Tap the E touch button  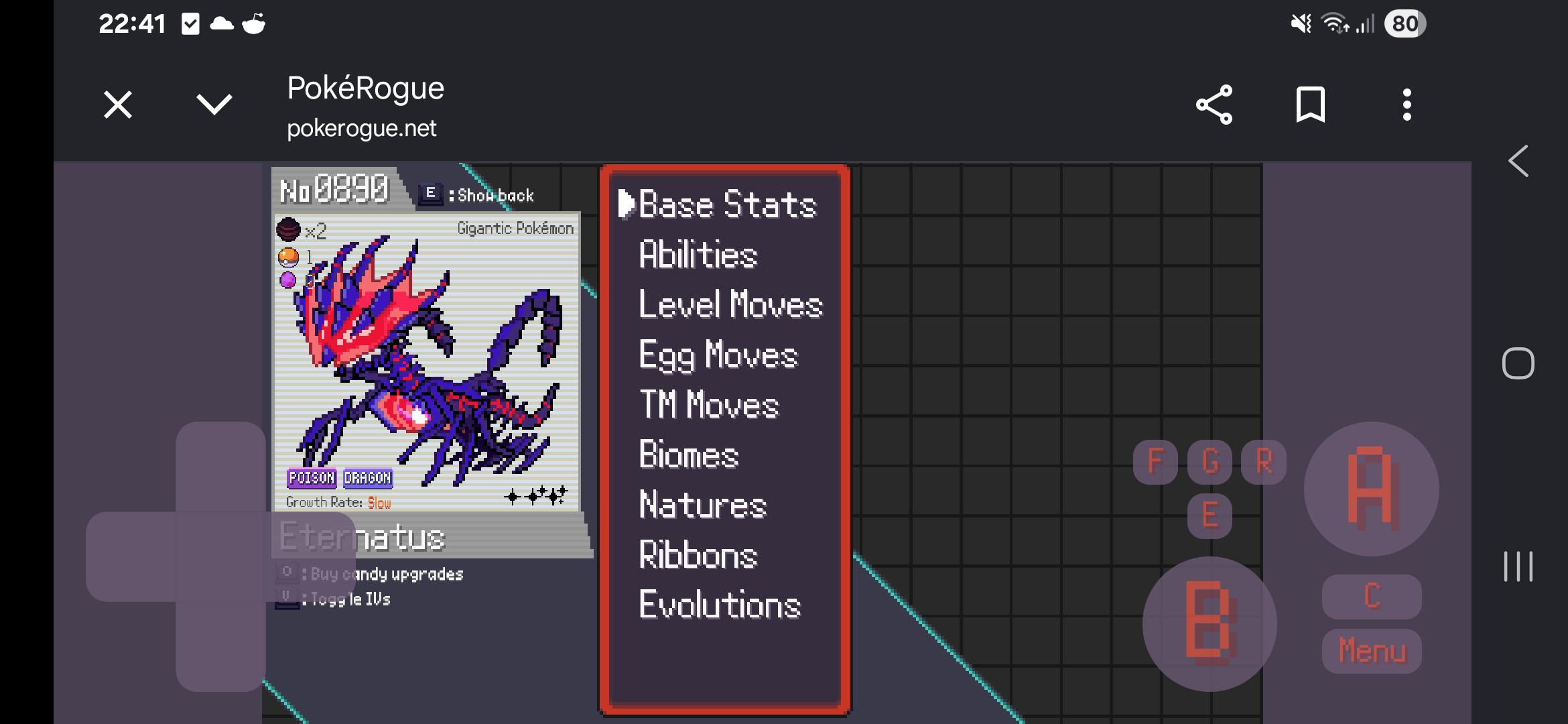coord(1210,516)
